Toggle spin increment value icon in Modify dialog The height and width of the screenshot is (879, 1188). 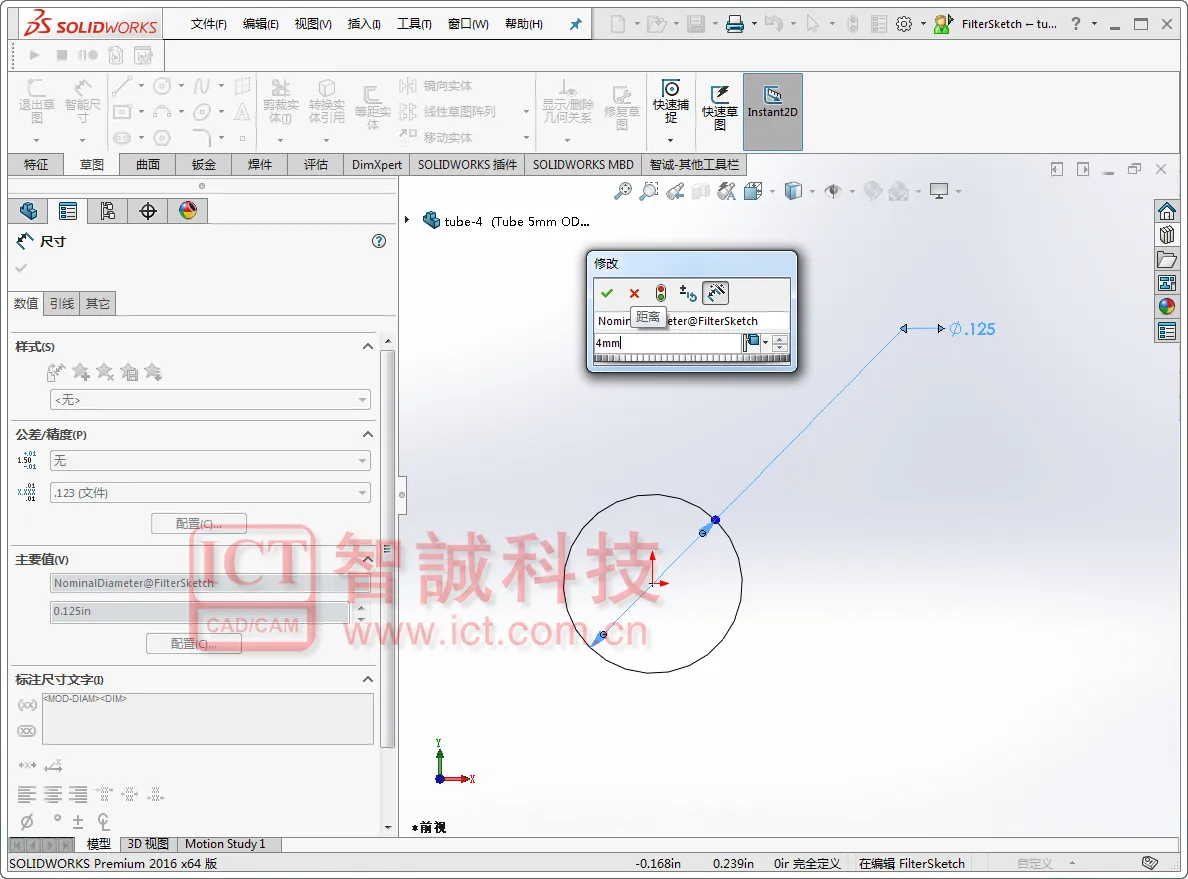click(715, 292)
